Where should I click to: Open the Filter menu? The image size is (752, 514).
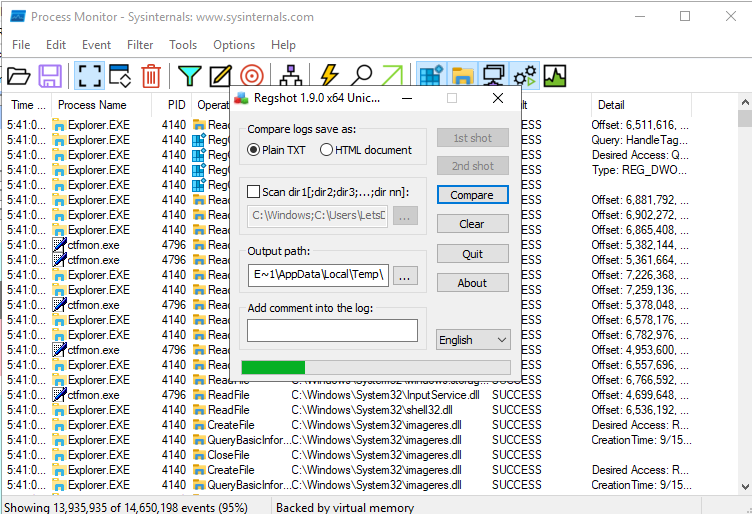click(x=140, y=45)
